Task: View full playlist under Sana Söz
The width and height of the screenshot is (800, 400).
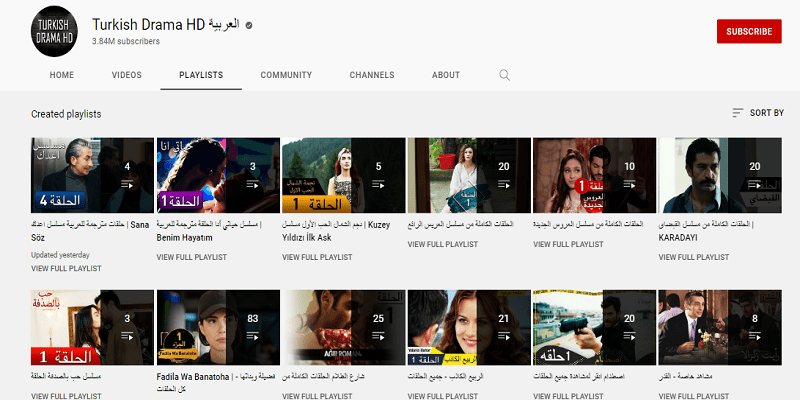Action: 66,268
